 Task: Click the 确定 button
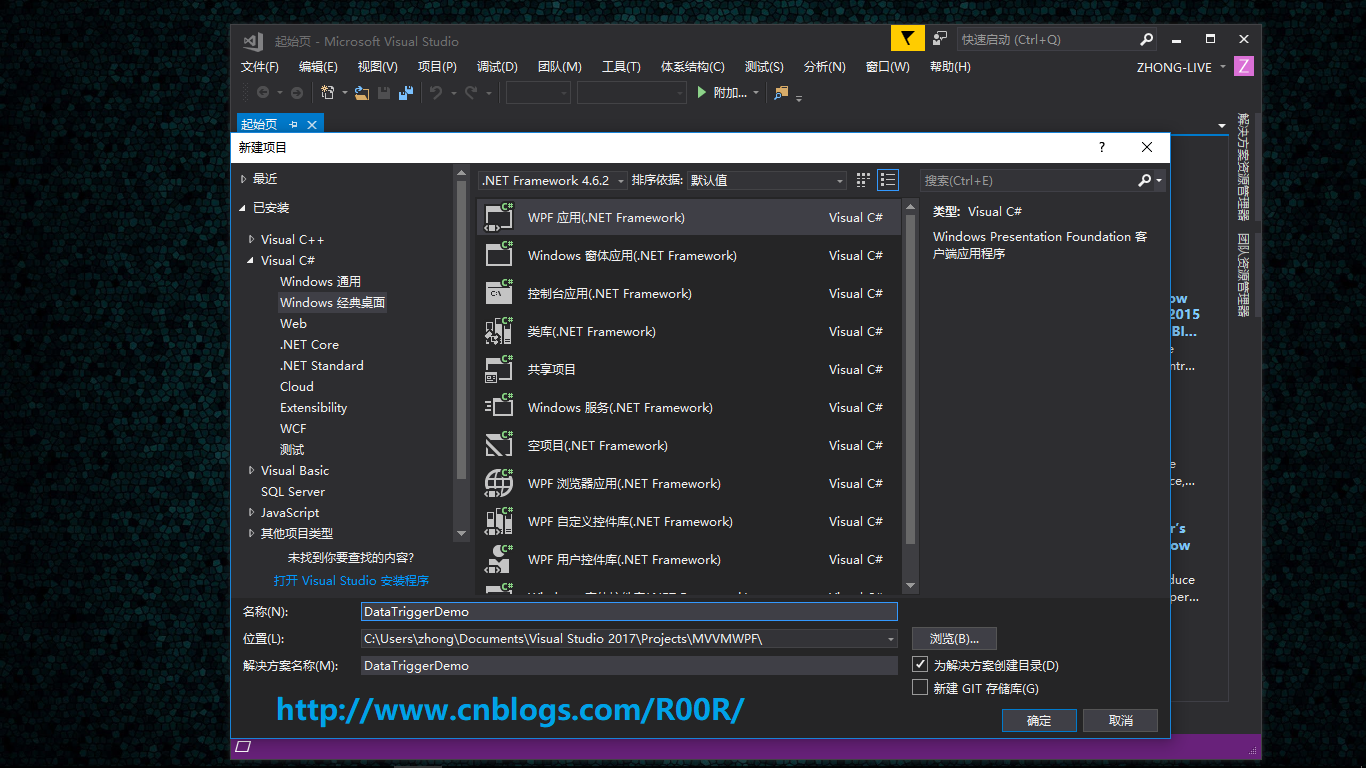(x=1039, y=720)
